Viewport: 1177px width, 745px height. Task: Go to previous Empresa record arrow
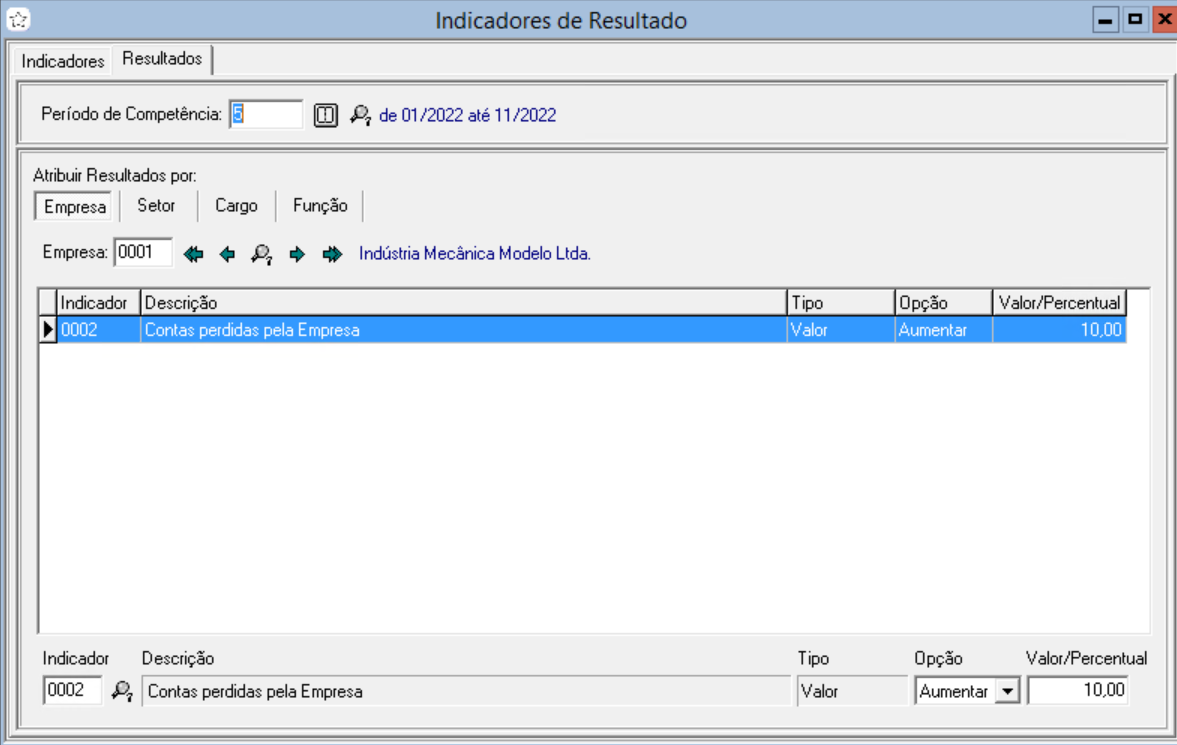pos(227,255)
